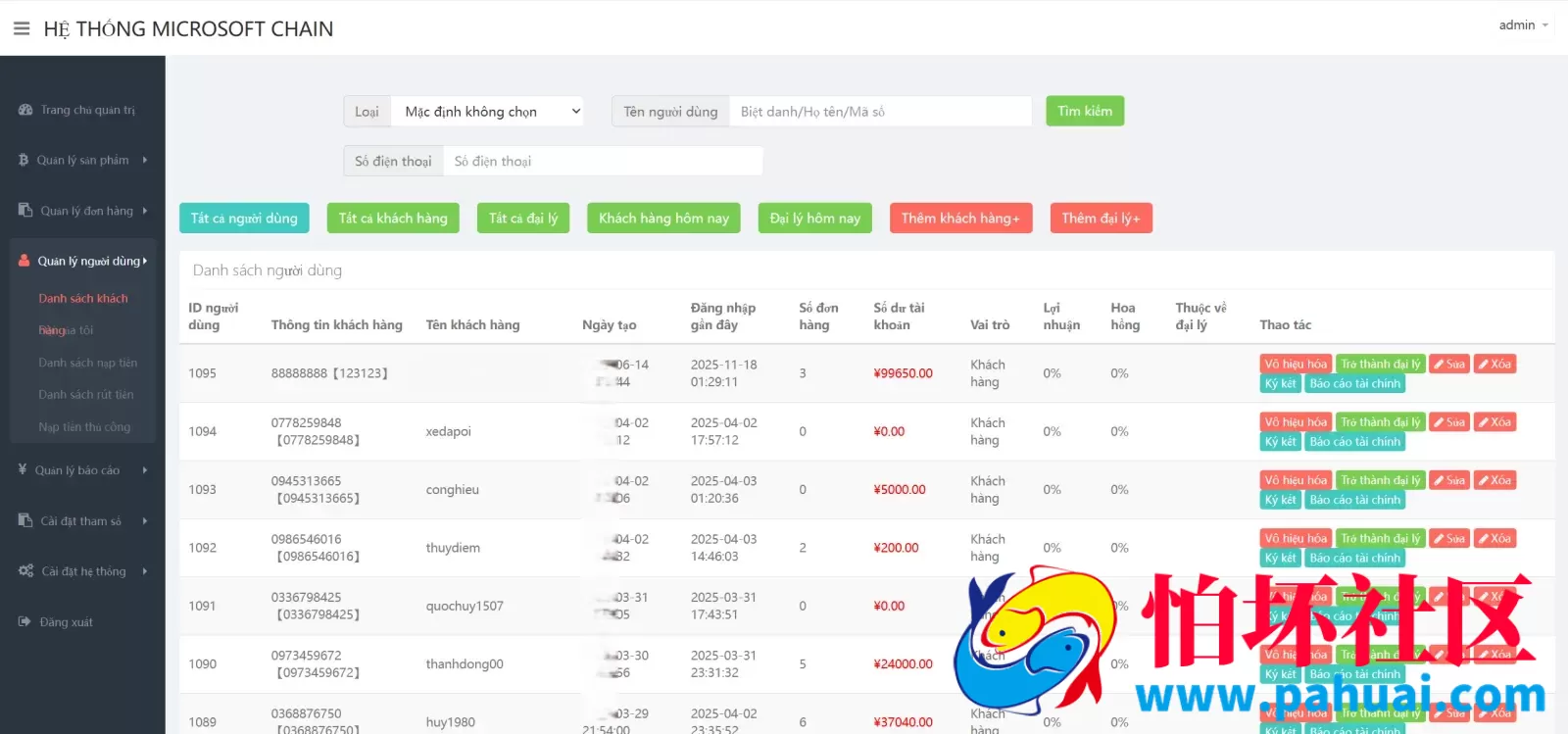Click Thêm đại lý+ button
This screenshot has height=734, width=1568.
coord(1101,218)
